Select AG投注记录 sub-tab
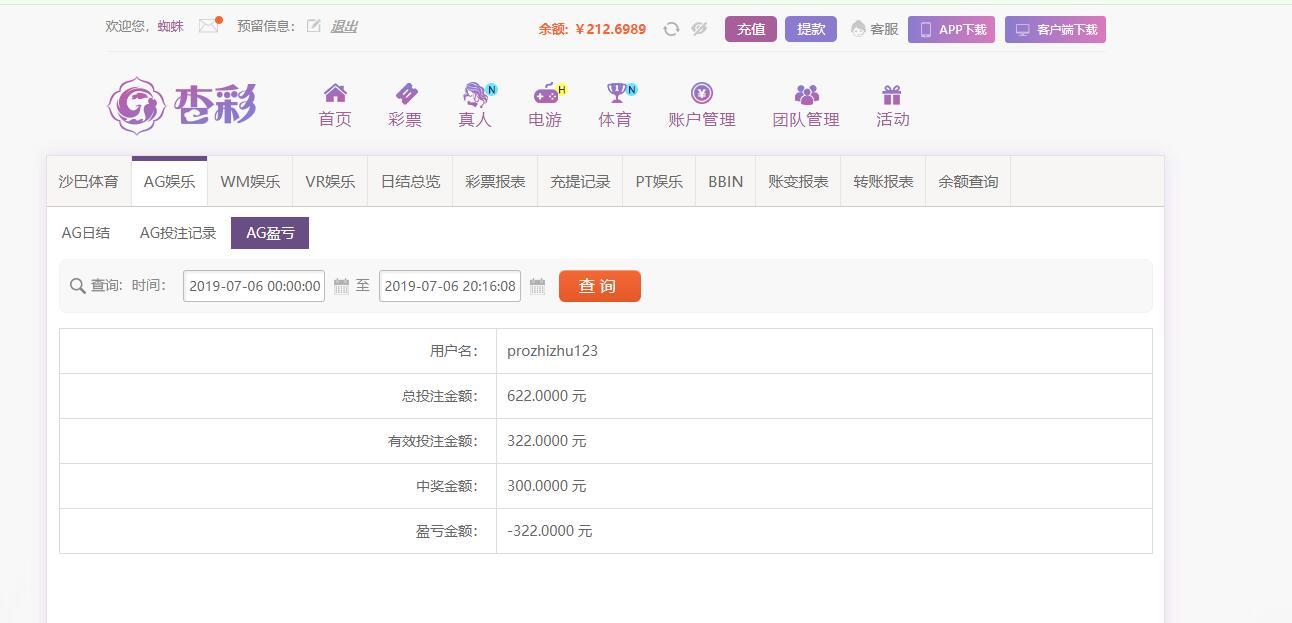 tap(178, 233)
